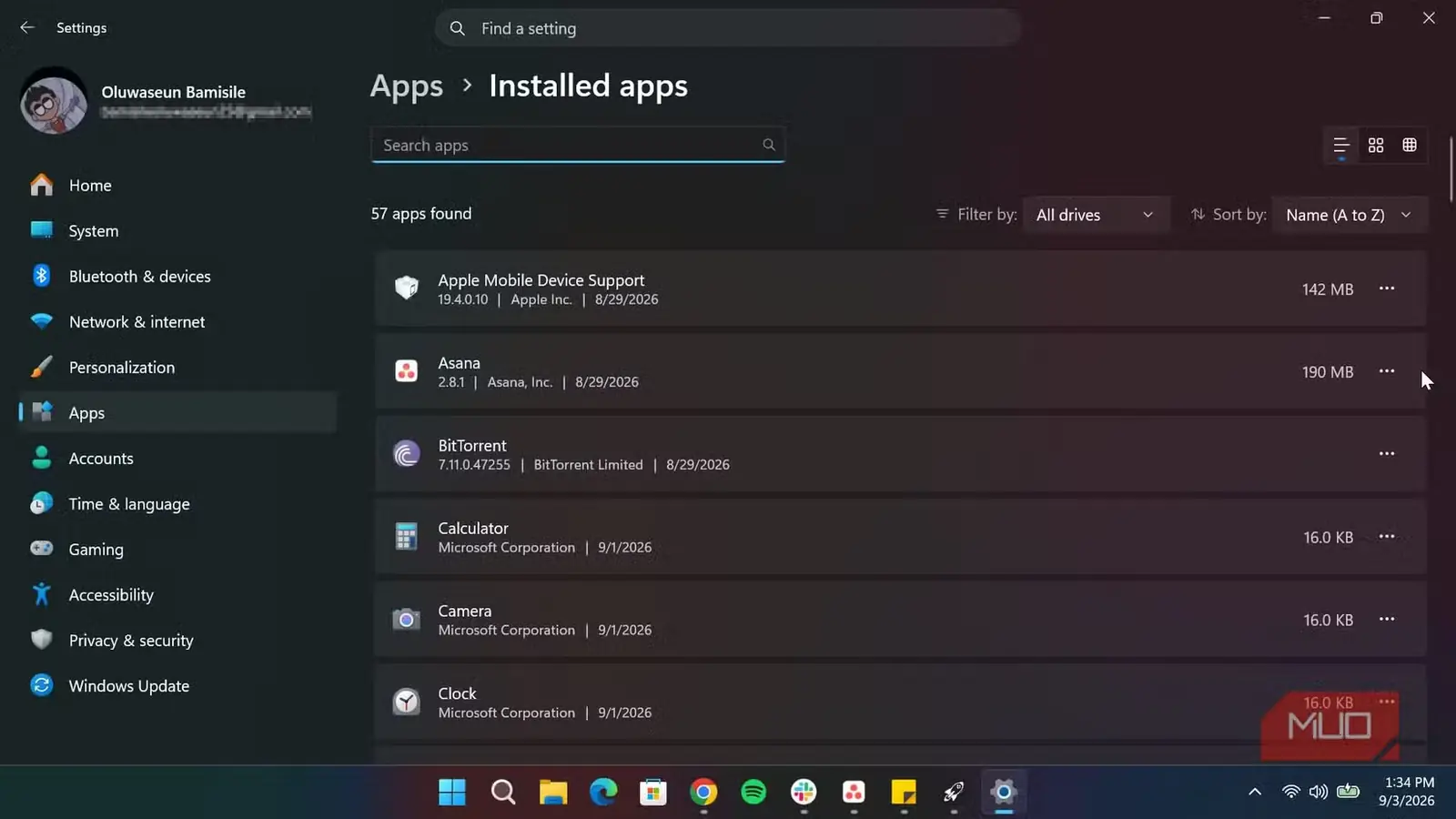Viewport: 1456px width, 819px height.
Task: Open Network & internet settings
Action: (177, 321)
